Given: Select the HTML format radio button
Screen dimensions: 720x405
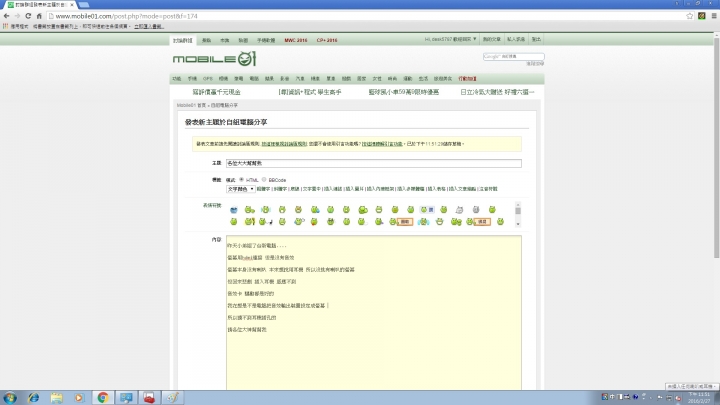Looking at the screenshot, I should click(x=242, y=180).
